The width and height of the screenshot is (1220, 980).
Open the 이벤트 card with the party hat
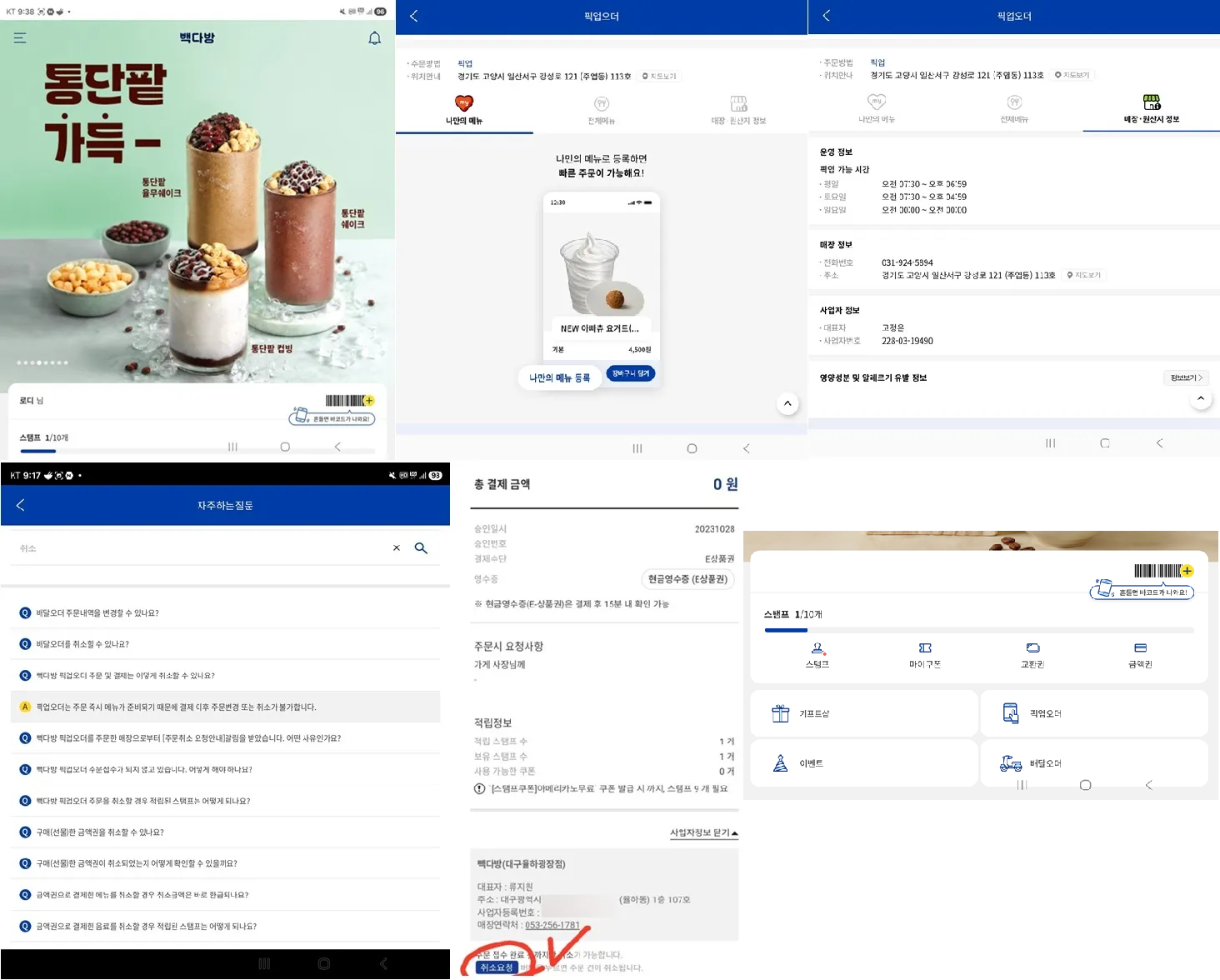[x=864, y=763]
